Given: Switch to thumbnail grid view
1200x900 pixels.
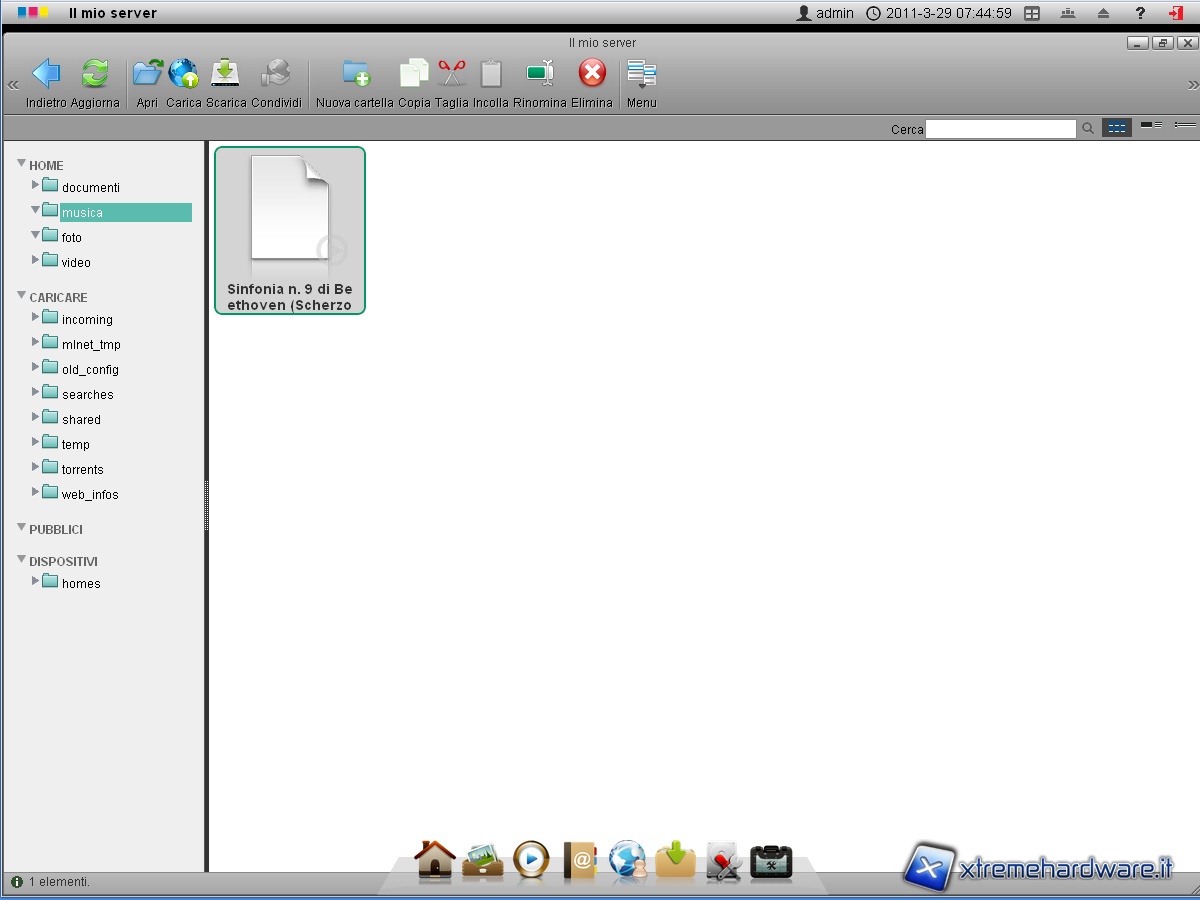Looking at the screenshot, I should point(1116,128).
